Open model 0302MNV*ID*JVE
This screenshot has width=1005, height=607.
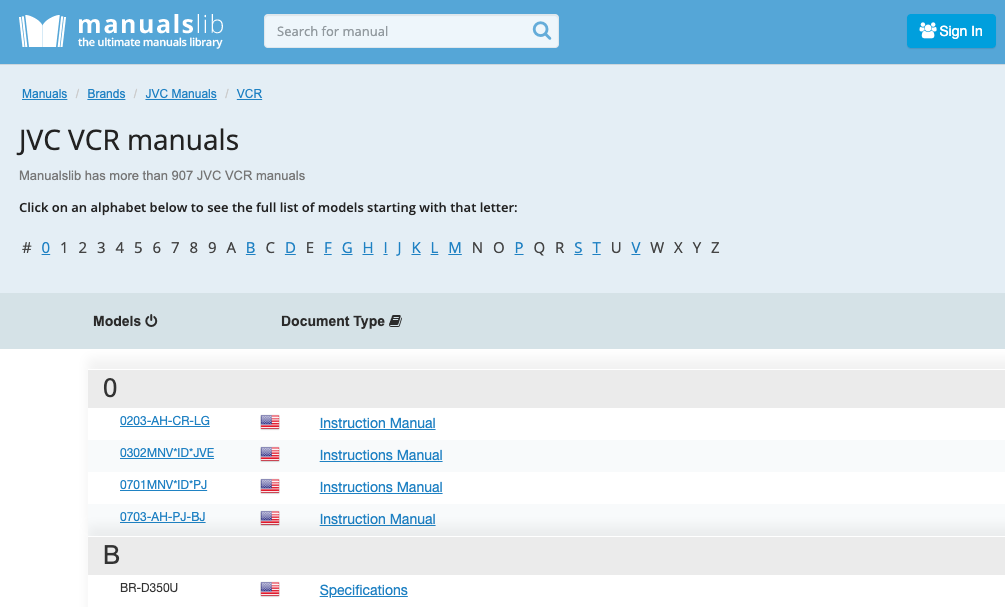pos(167,453)
